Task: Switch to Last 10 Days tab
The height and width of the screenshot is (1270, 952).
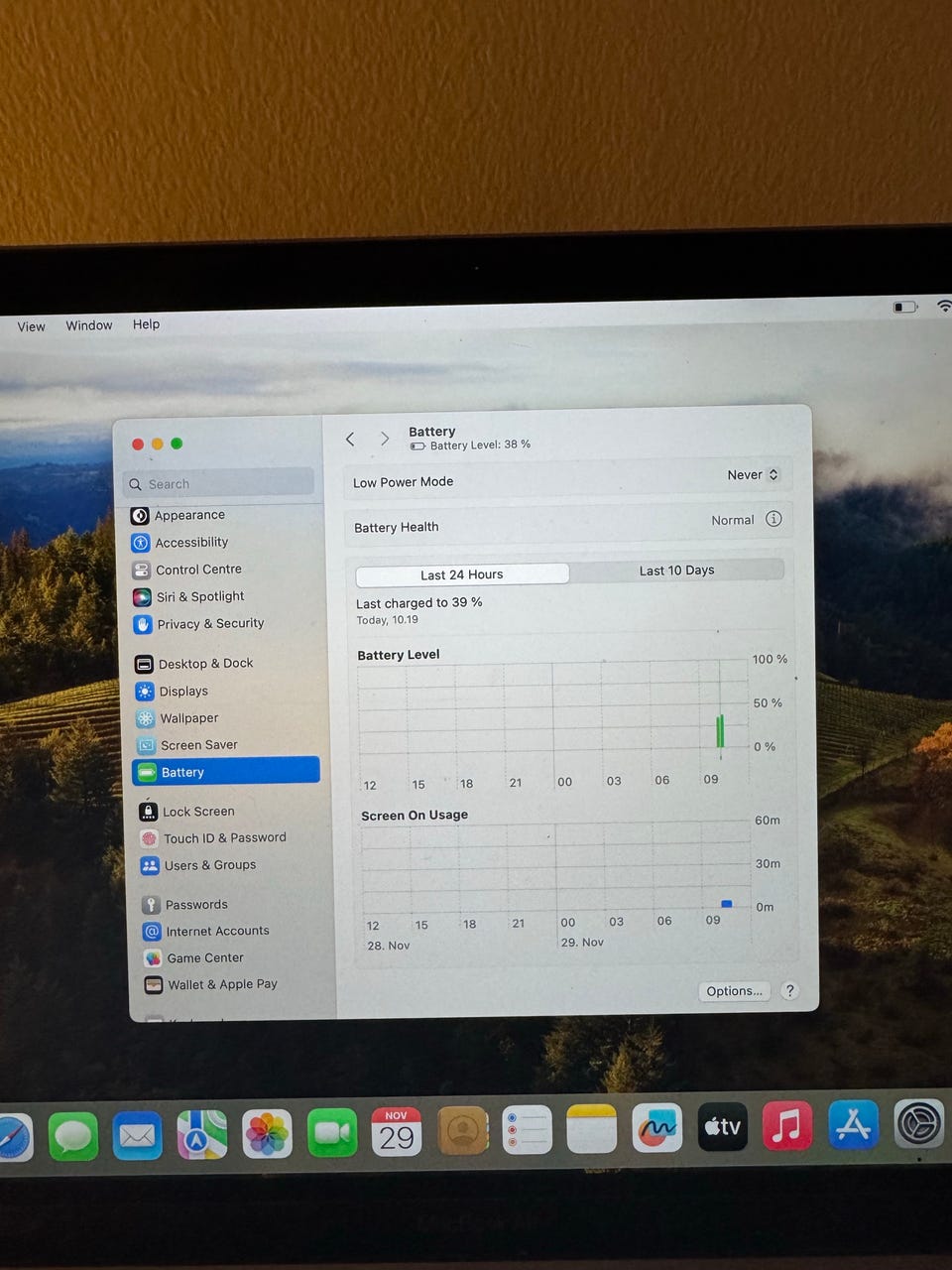Action: 676,571
